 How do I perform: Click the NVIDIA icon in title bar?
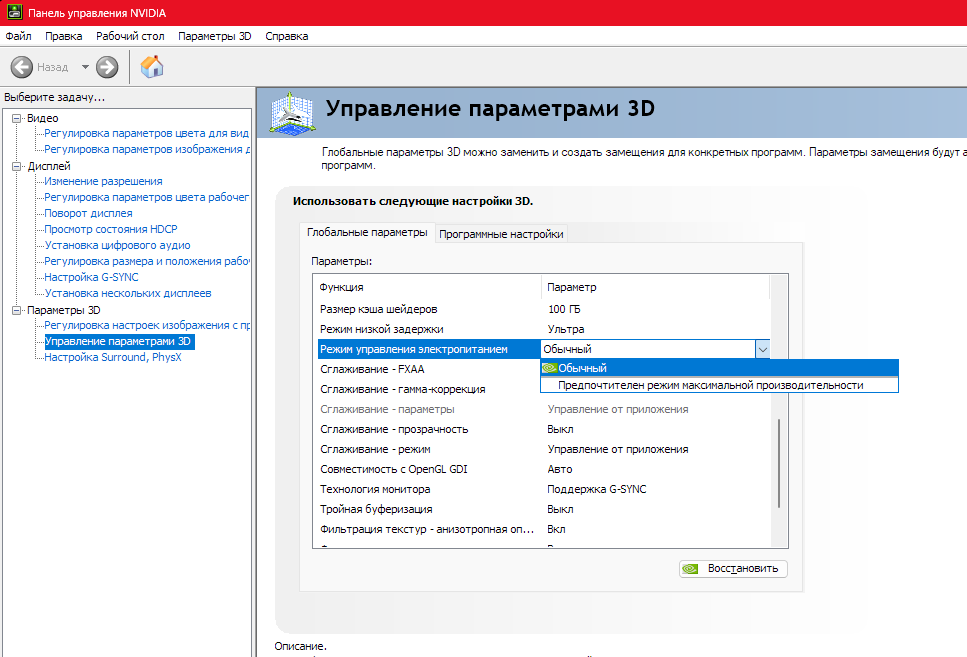tap(12, 12)
